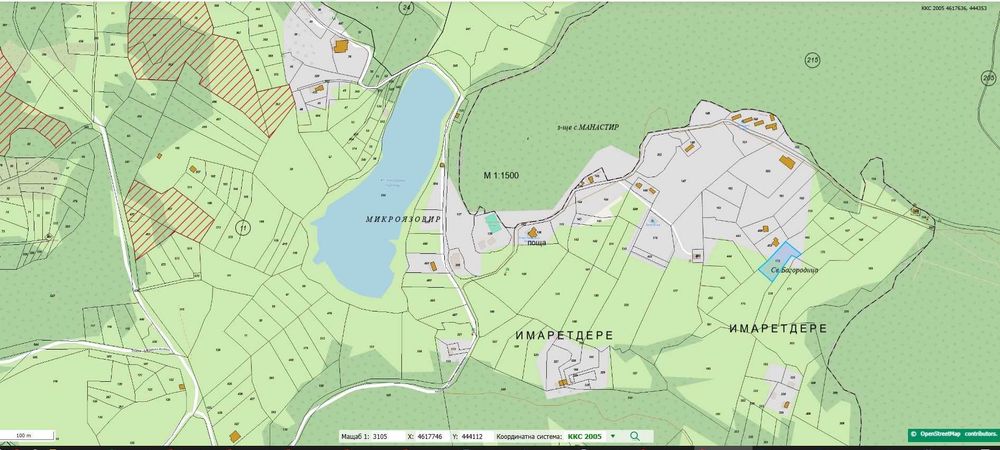Viewport: 1000px width, 450px height.
Task: Click the circled 215 area marker
Action: (x=812, y=61)
